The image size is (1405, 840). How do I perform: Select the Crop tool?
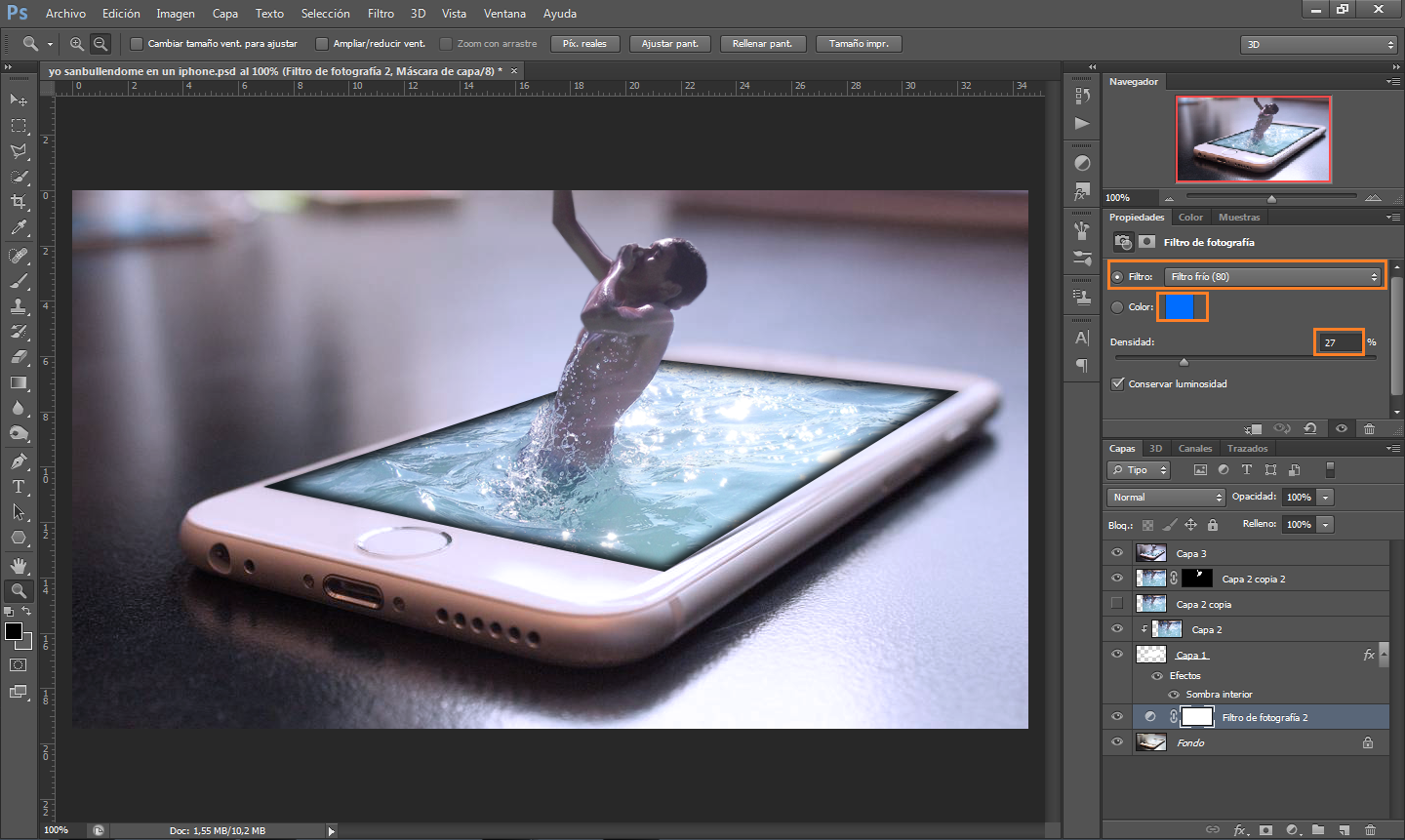pos(19,202)
